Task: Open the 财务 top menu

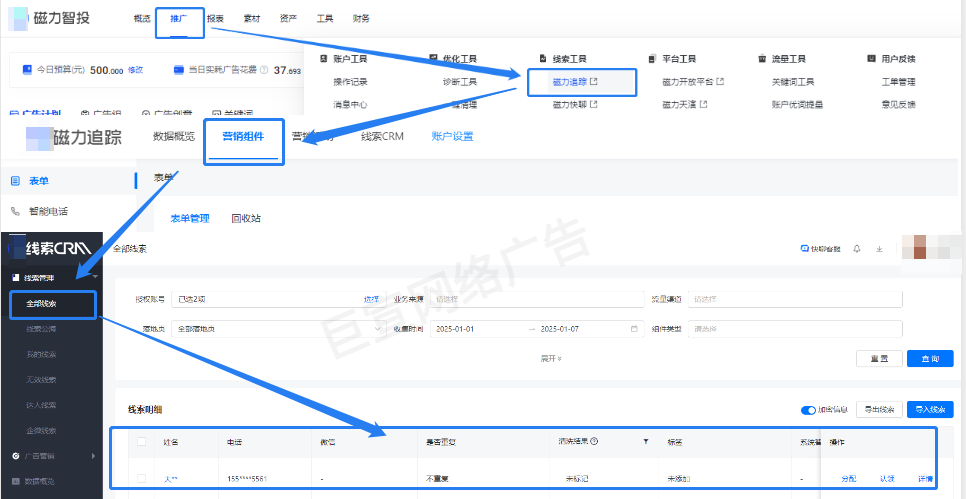Action: pyautogui.click(x=361, y=18)
